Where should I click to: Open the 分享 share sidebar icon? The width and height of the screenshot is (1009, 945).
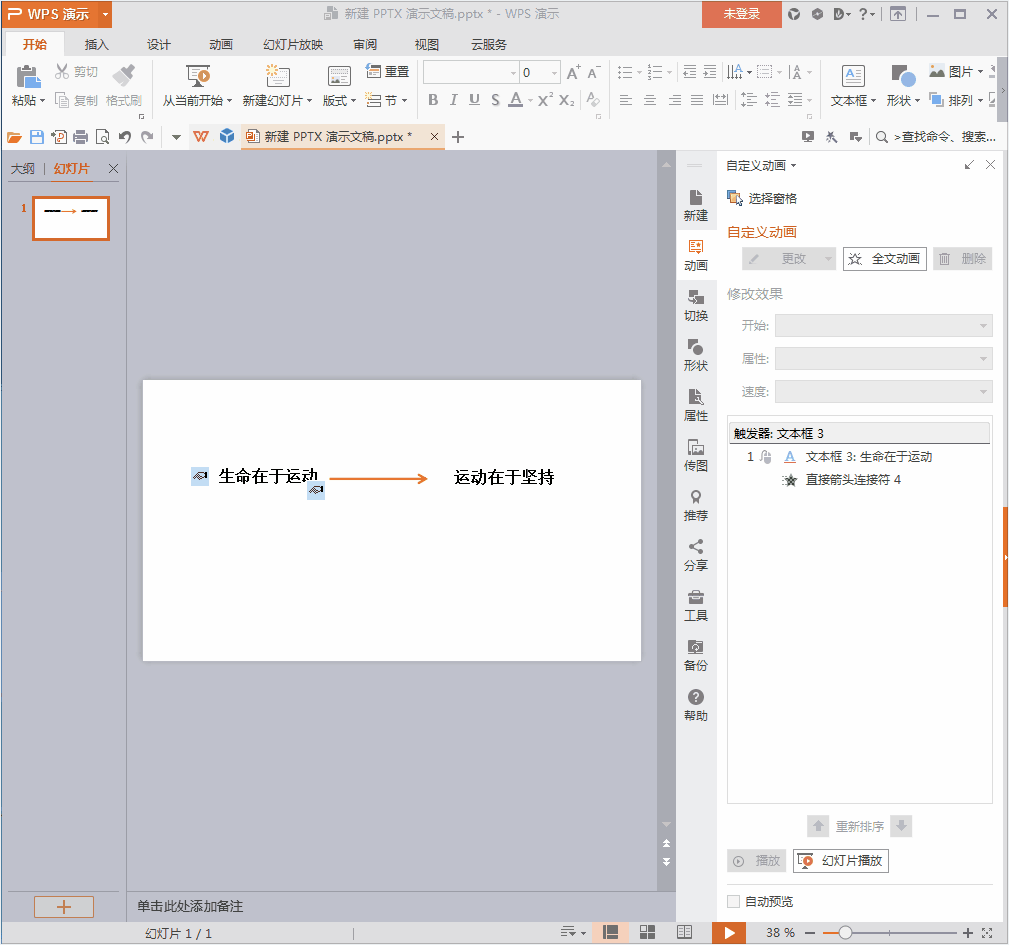pos(696,556)
